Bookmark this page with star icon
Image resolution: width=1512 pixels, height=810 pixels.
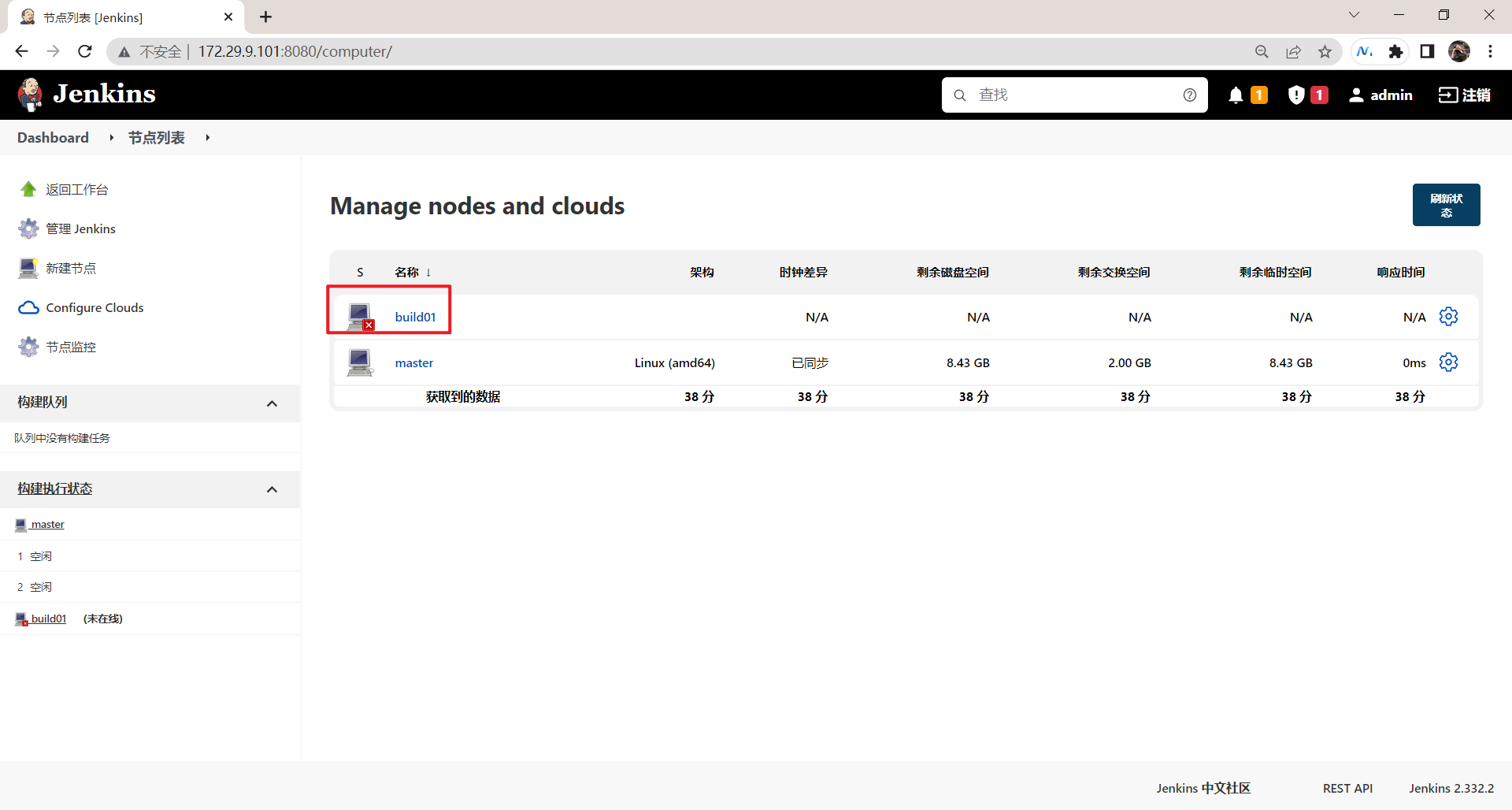[x=1325, y=51]
